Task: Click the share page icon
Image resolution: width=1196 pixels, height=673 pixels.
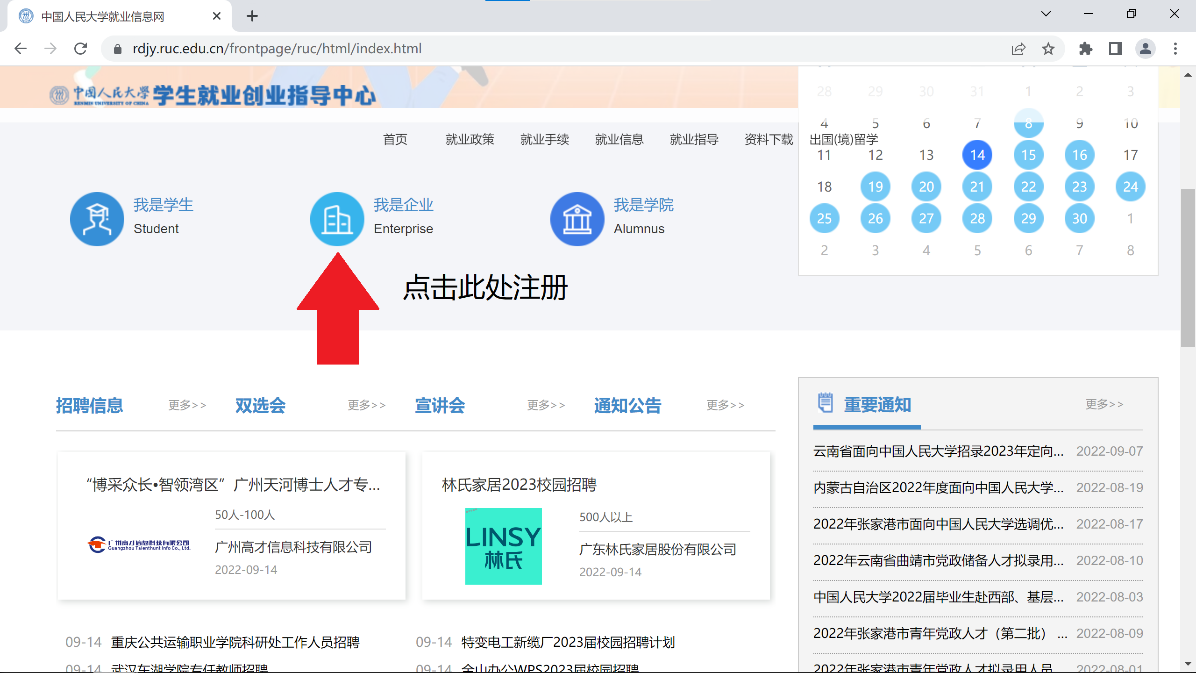Action: pyautogui.click(x=1018, y=48)
